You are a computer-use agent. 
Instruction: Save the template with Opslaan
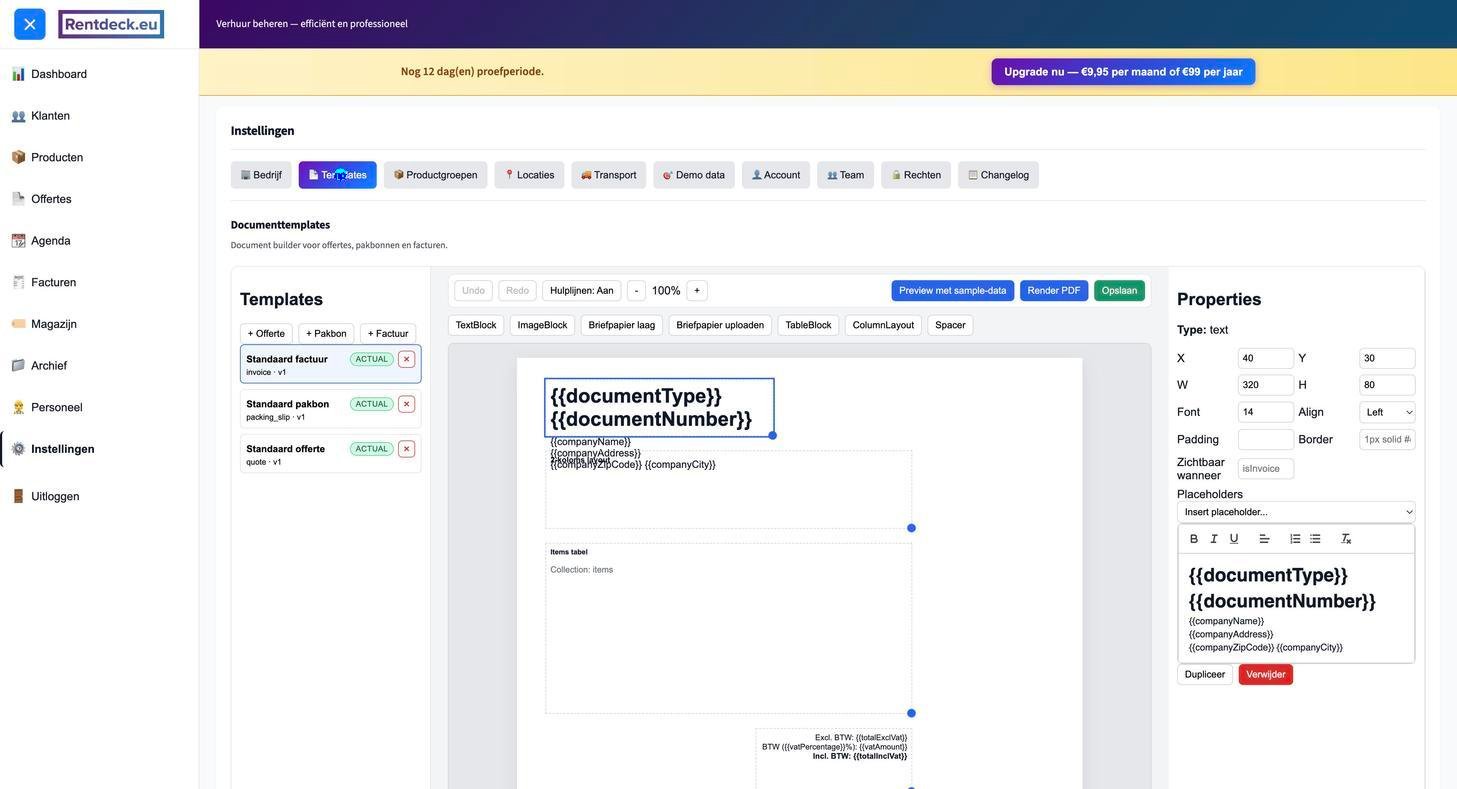1119,291
